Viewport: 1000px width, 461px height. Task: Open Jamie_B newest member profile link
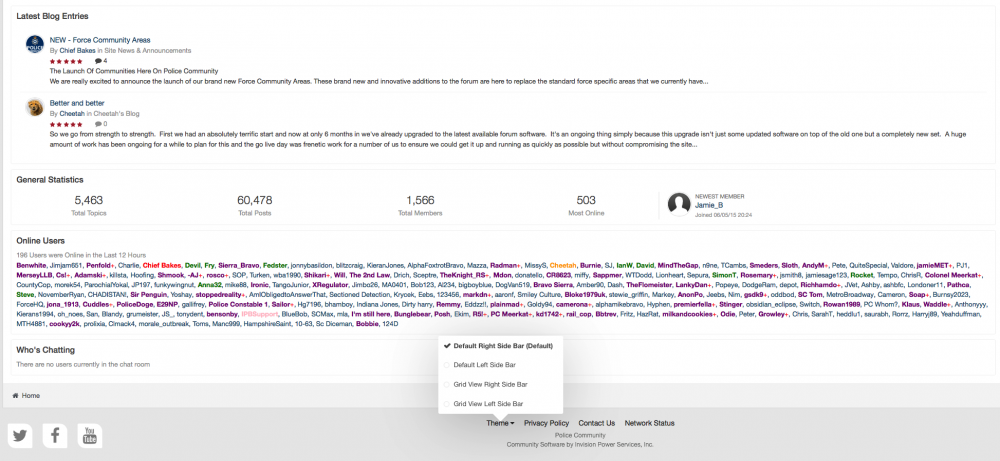(x=709, y=205)
